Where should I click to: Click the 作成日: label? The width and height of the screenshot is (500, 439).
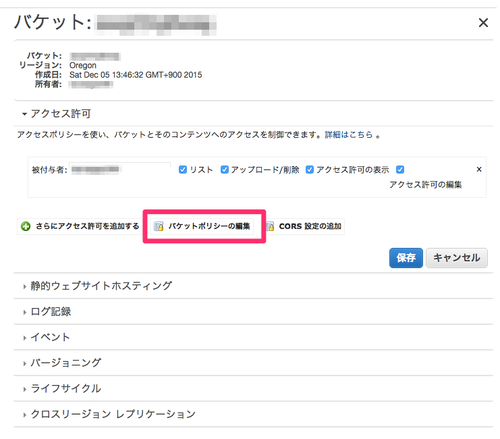click(x=48, y=75)
